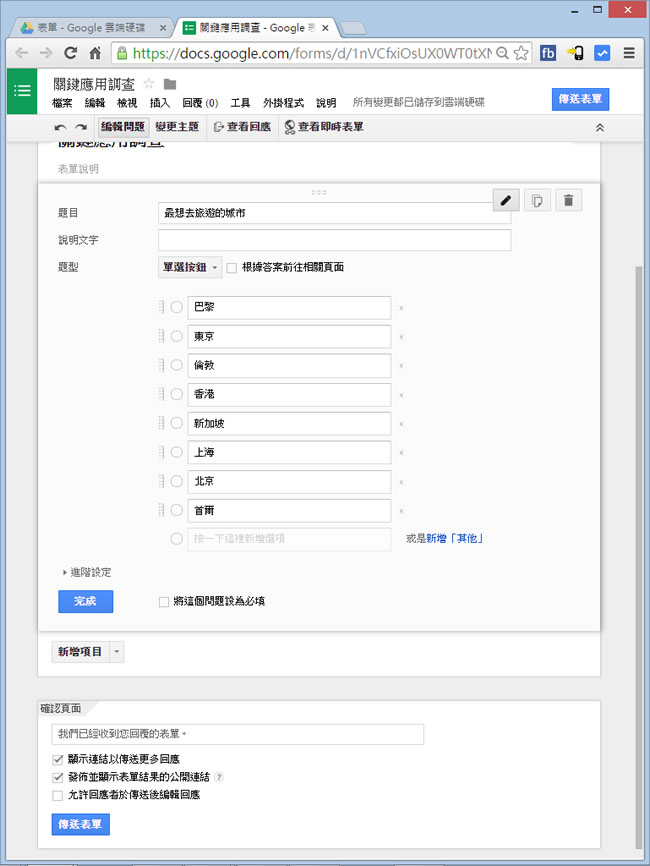Delete question with trash can icon

click(568, 201)
